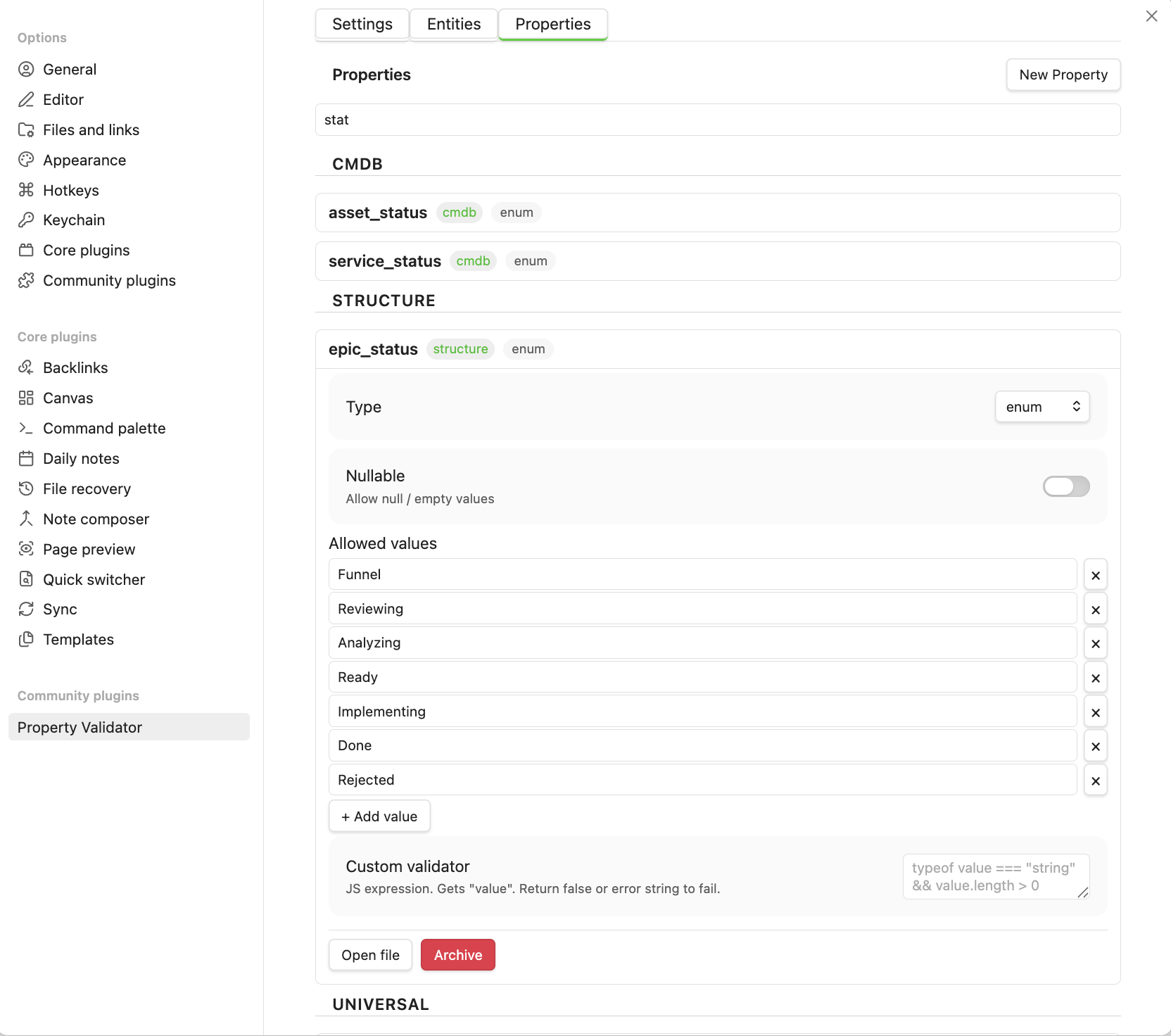
Task: Click the Keychain key icon
Action: tap(26, 220)
